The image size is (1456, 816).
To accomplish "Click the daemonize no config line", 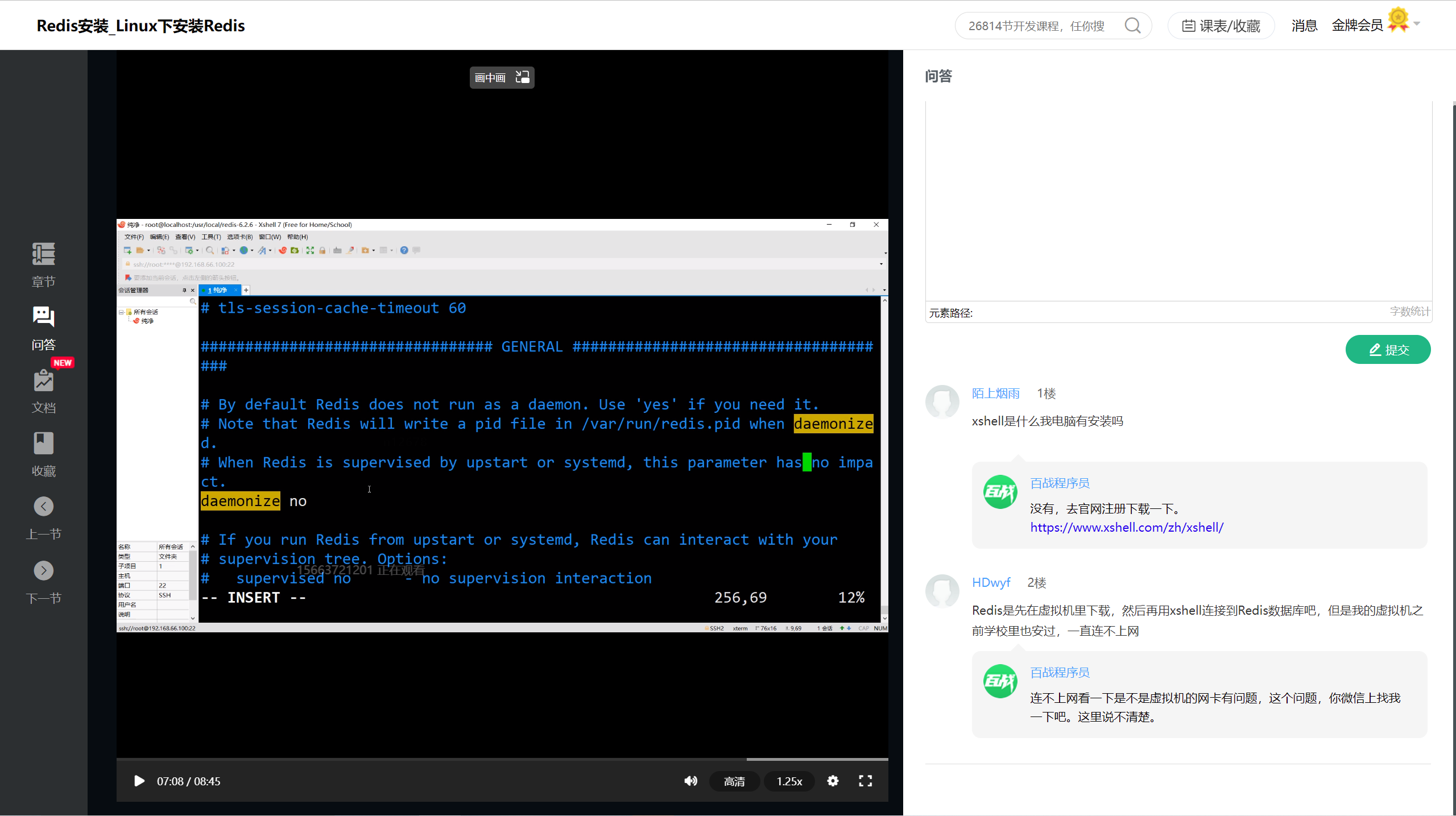I will coord(254,501).
